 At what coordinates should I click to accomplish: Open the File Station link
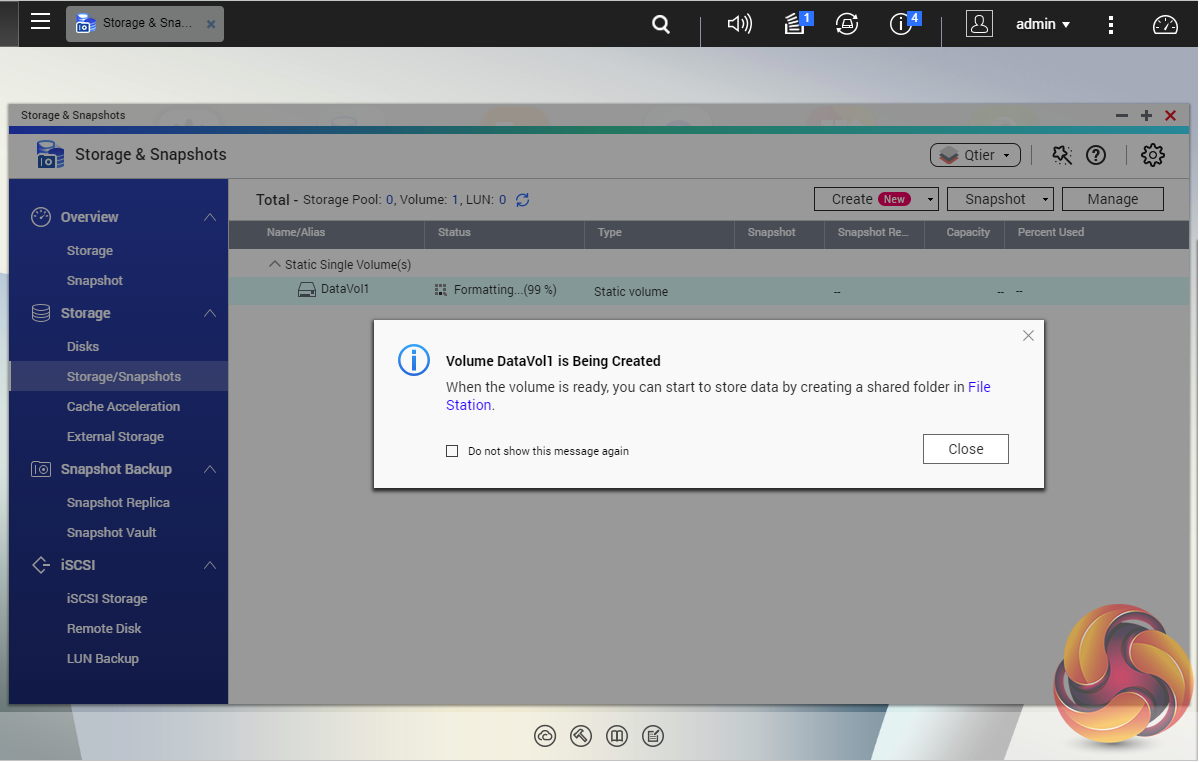tap(979, 387)
